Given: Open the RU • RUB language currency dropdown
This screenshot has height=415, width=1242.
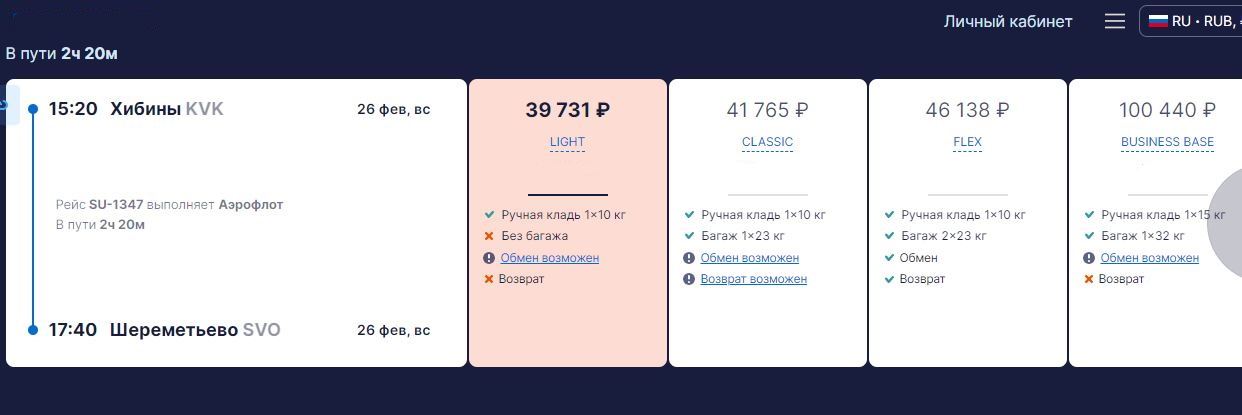Looking at the screenshot, I should pos(1191,21).
